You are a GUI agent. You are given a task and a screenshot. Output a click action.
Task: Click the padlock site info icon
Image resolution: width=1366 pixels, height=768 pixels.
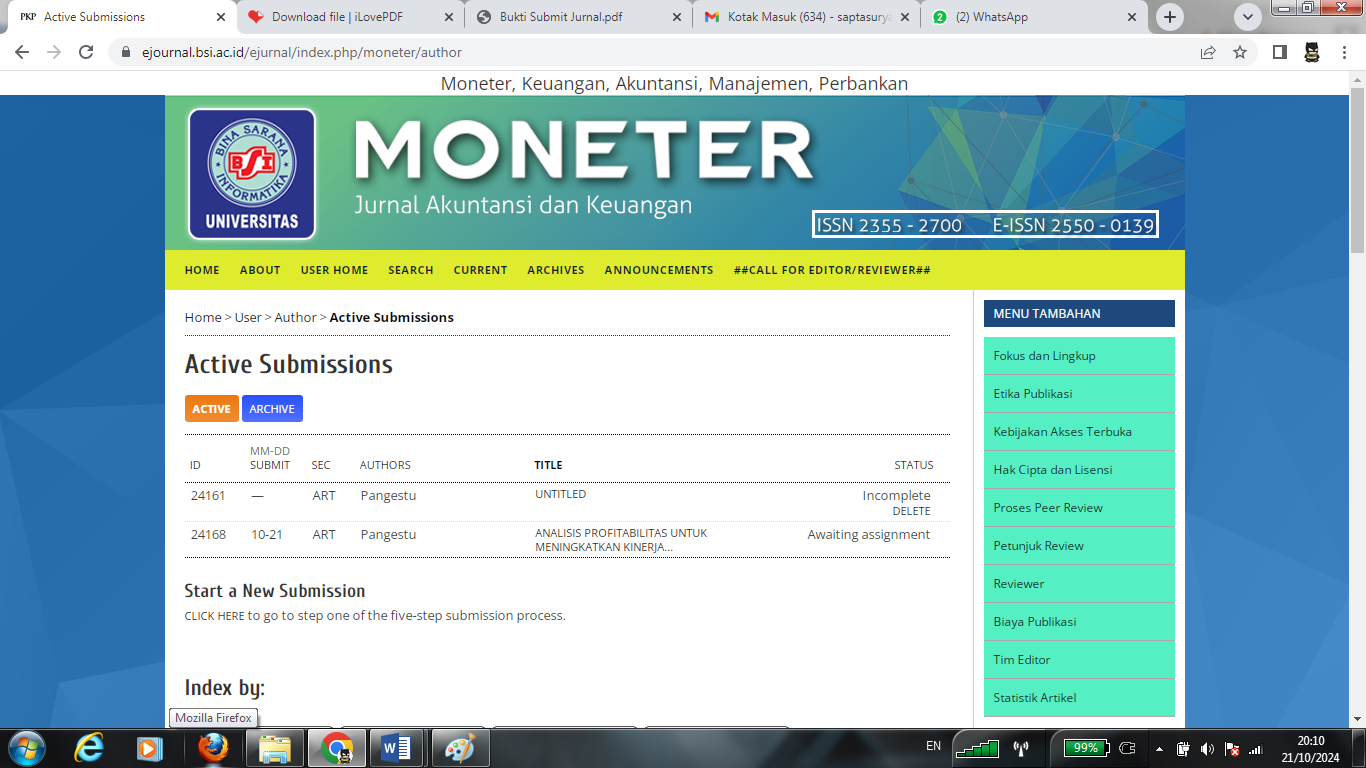[x=126, y=52]
